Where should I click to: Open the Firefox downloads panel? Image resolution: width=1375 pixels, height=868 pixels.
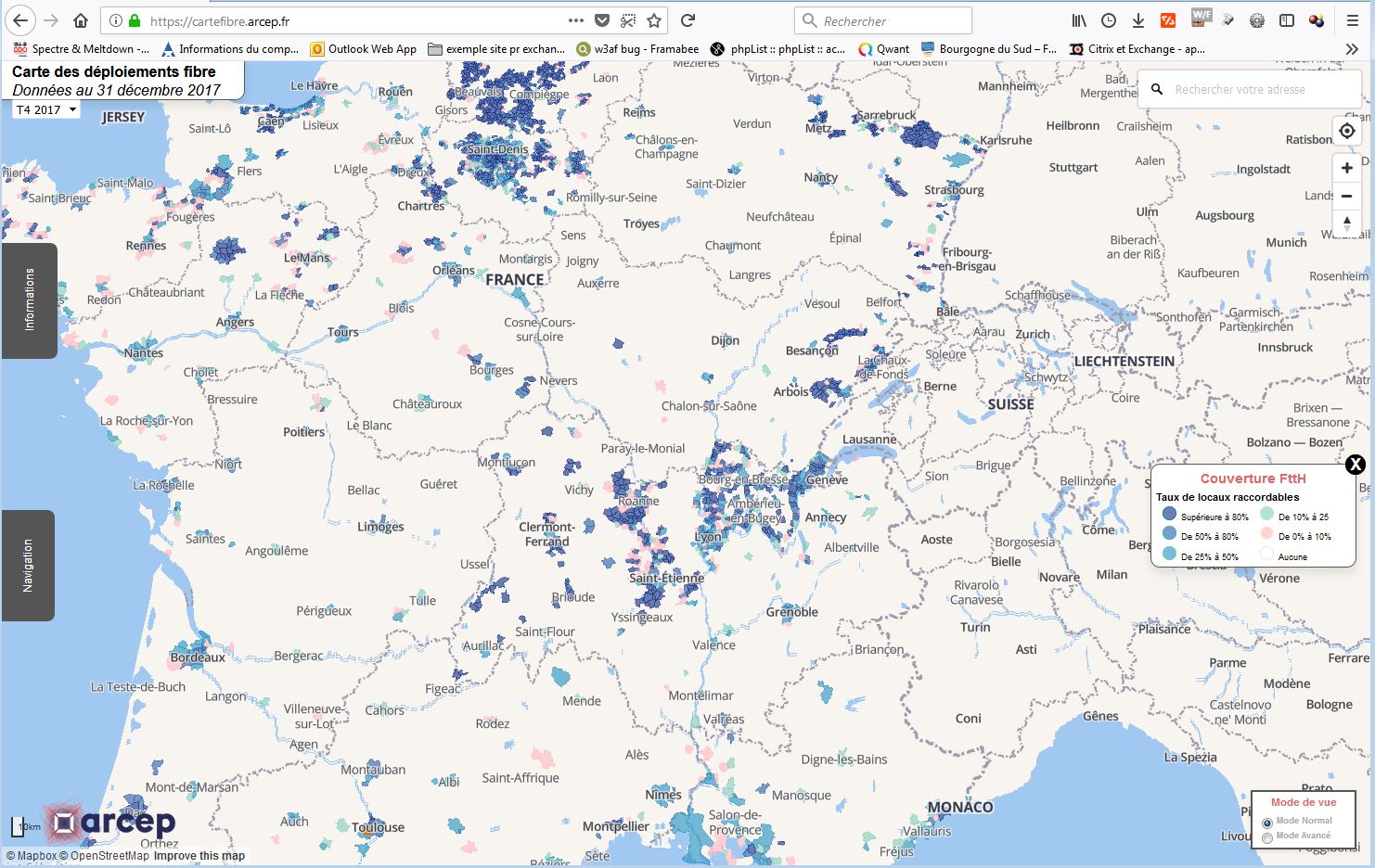[1137, 20]
